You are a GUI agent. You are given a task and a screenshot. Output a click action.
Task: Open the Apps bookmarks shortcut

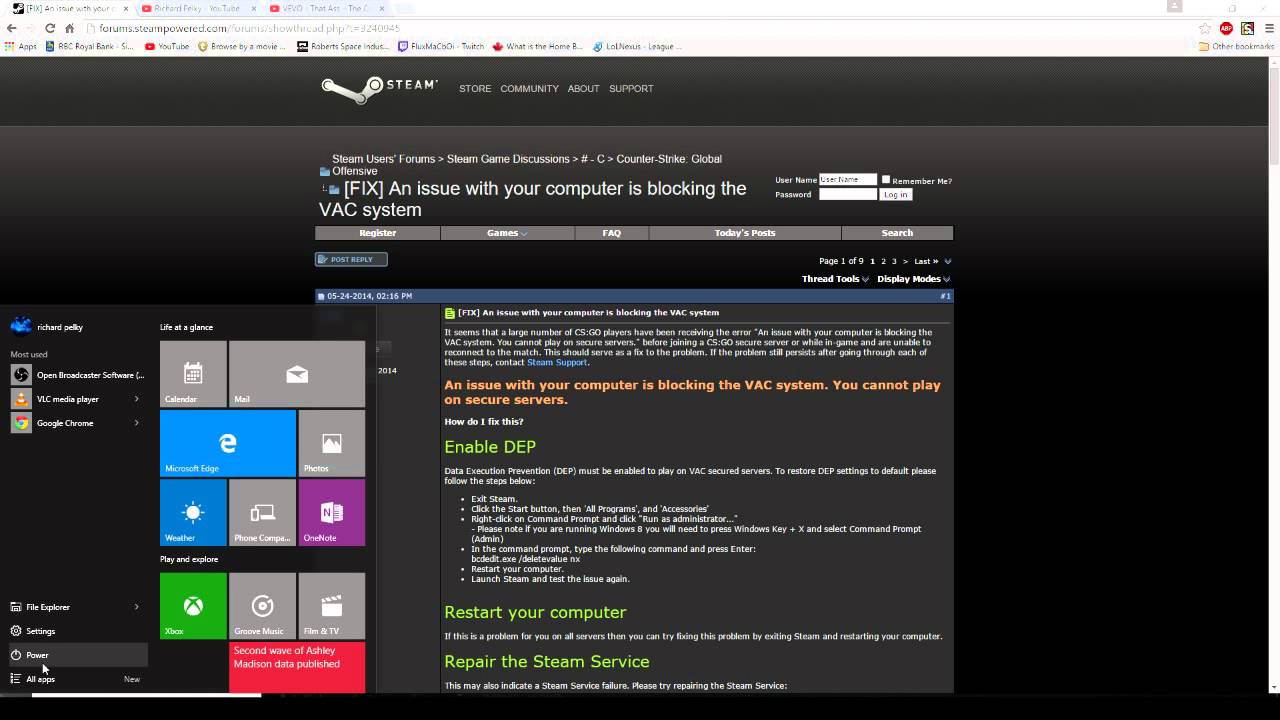(21, 46)
